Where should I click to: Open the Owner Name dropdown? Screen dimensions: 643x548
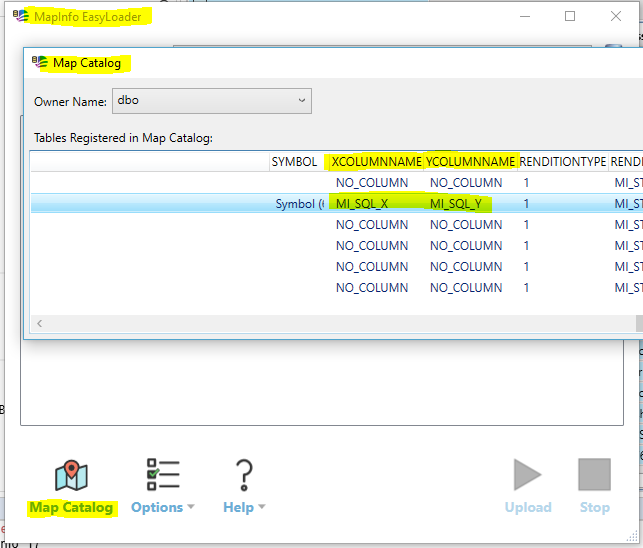click(212, 101)
